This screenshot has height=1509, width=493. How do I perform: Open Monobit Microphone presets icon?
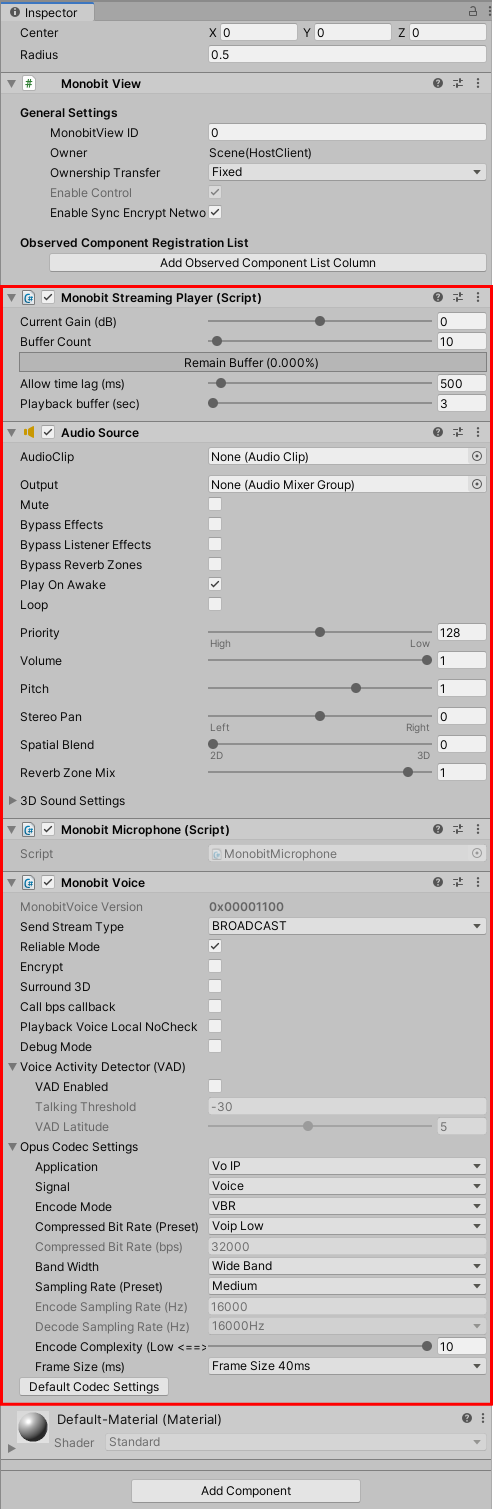(458, 830)
